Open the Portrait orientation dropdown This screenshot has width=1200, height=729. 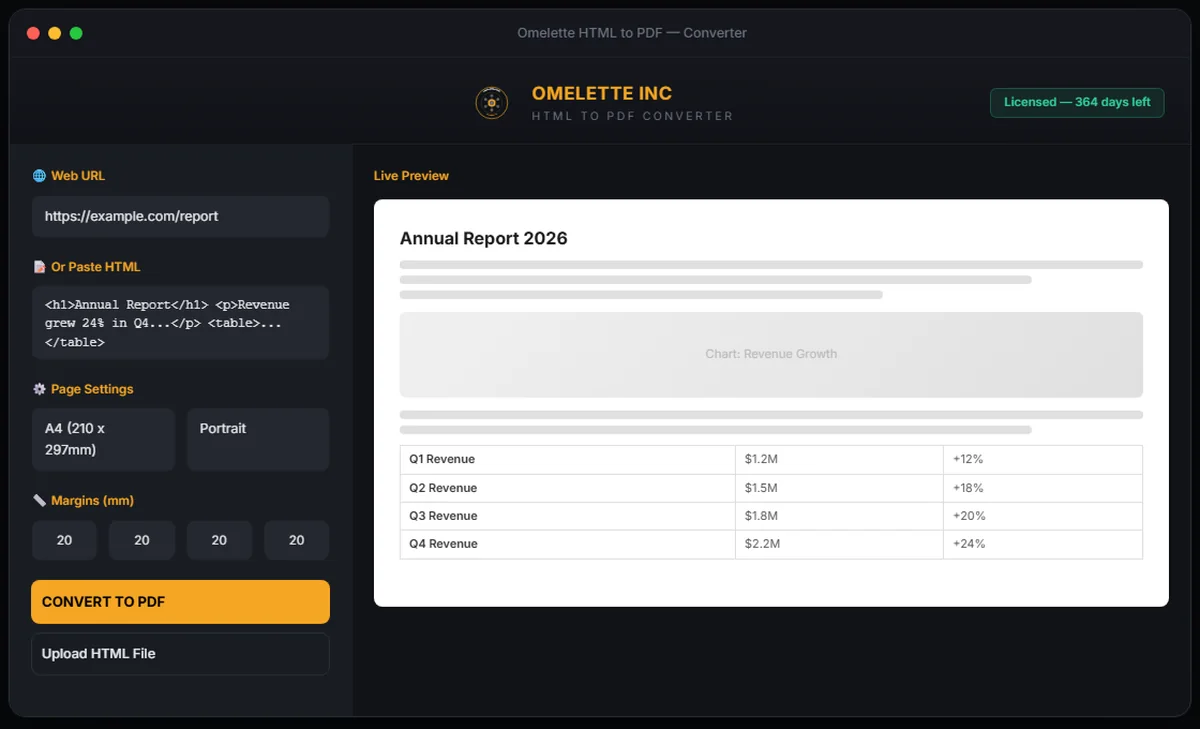pyautogui.click(x=258, y=439)
